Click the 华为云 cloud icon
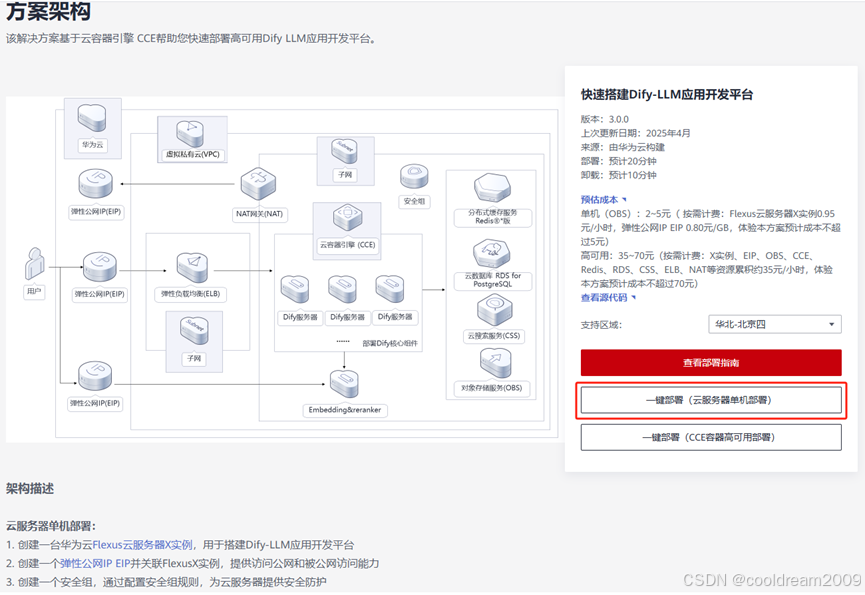 pyautogui.click(x=92, y=118)
